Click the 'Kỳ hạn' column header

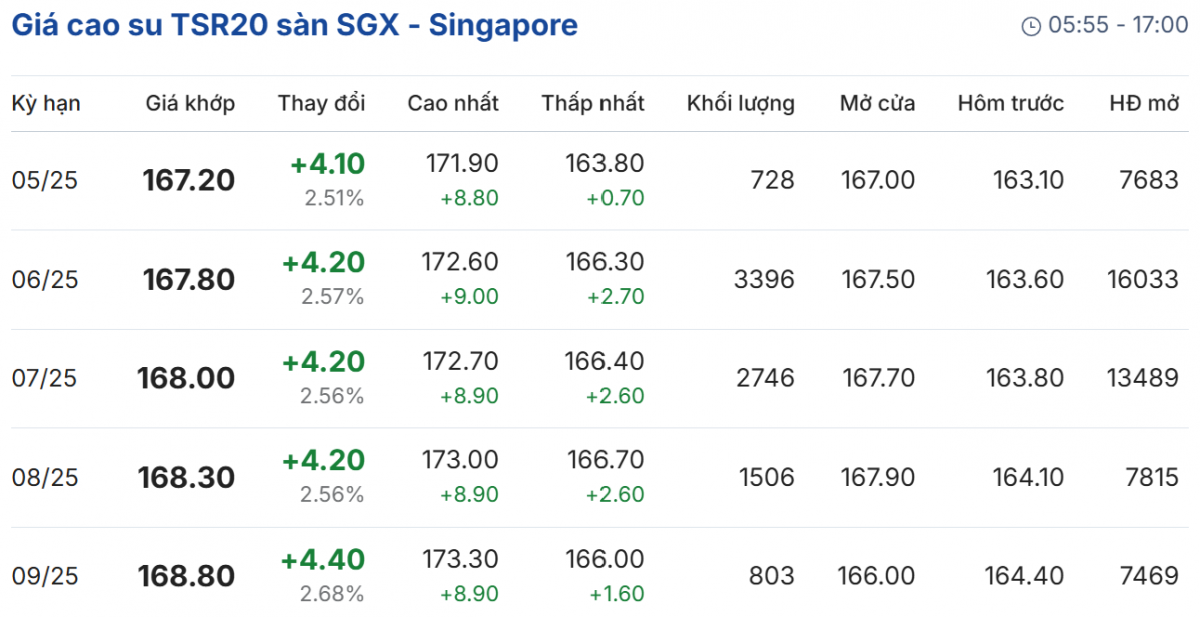pos(46,103)
